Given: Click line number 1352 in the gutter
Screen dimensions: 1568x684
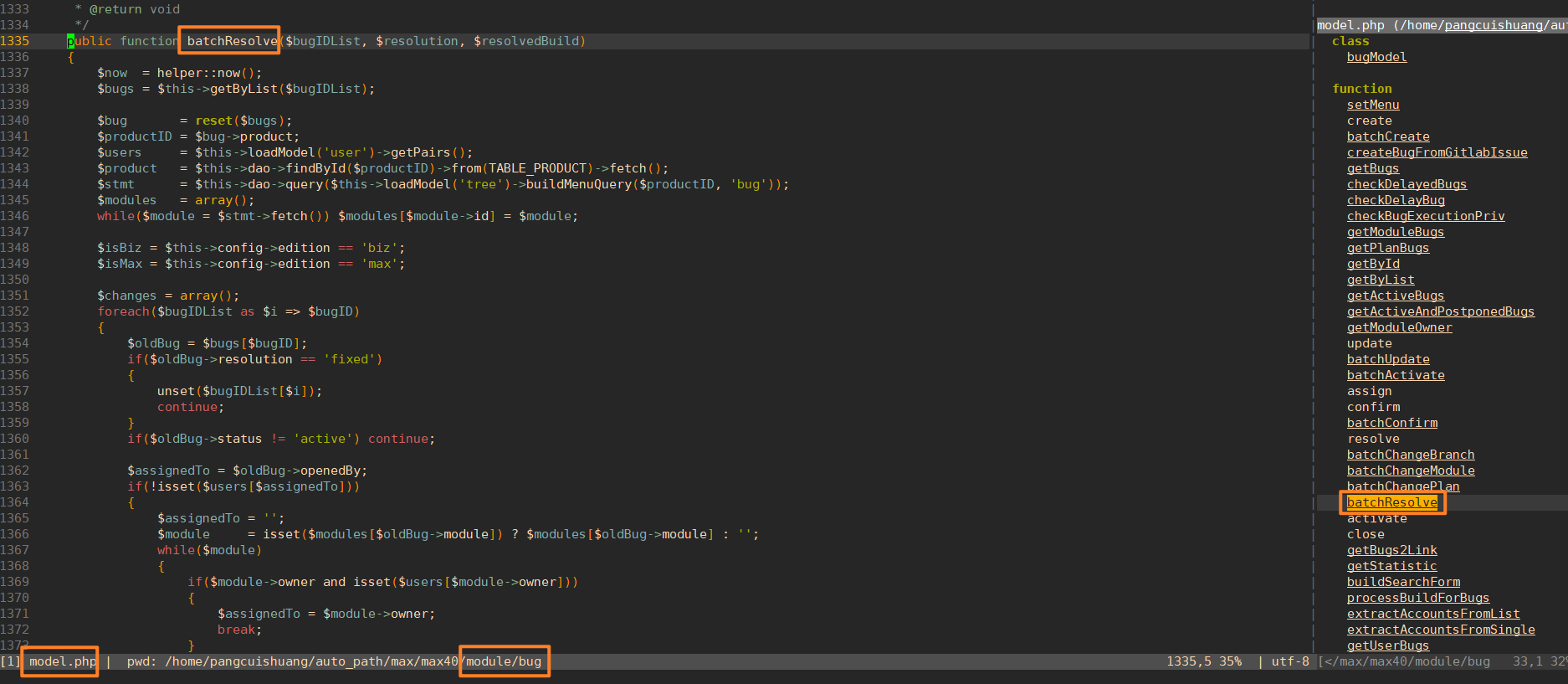Looking at the screenshot, I should (x=14, y=311).
